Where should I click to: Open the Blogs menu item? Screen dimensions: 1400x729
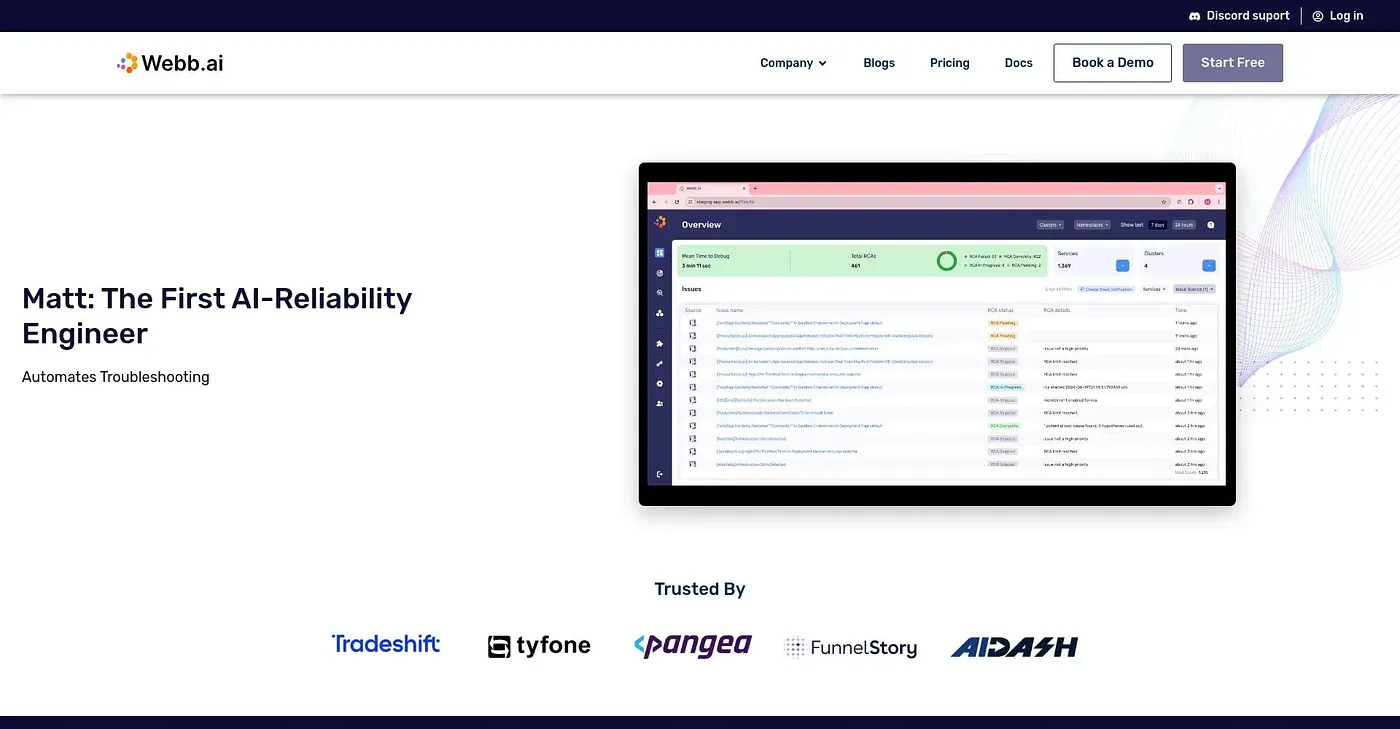tap(879, 63)
